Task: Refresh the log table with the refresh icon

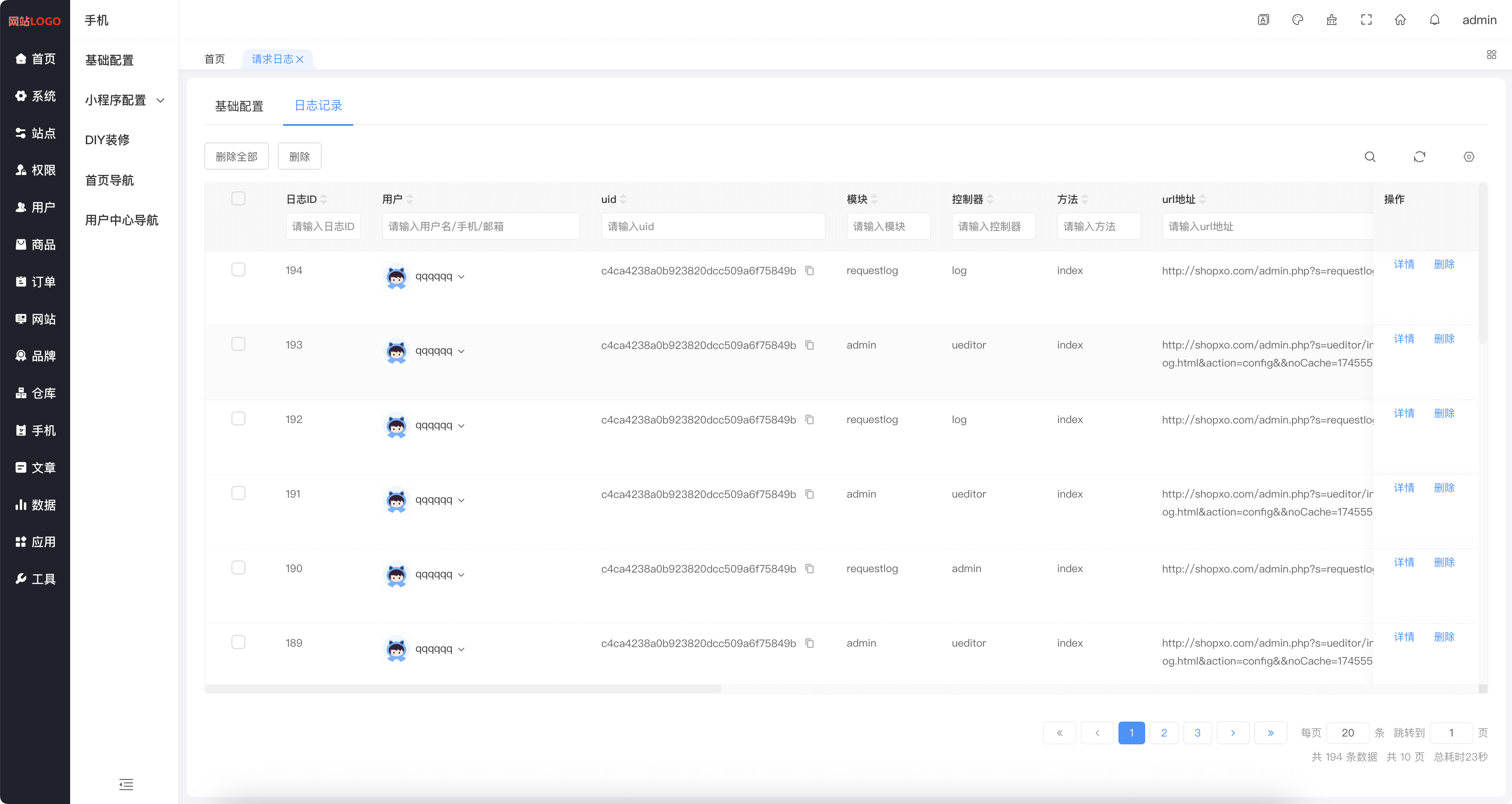Action: point(1420,157)
